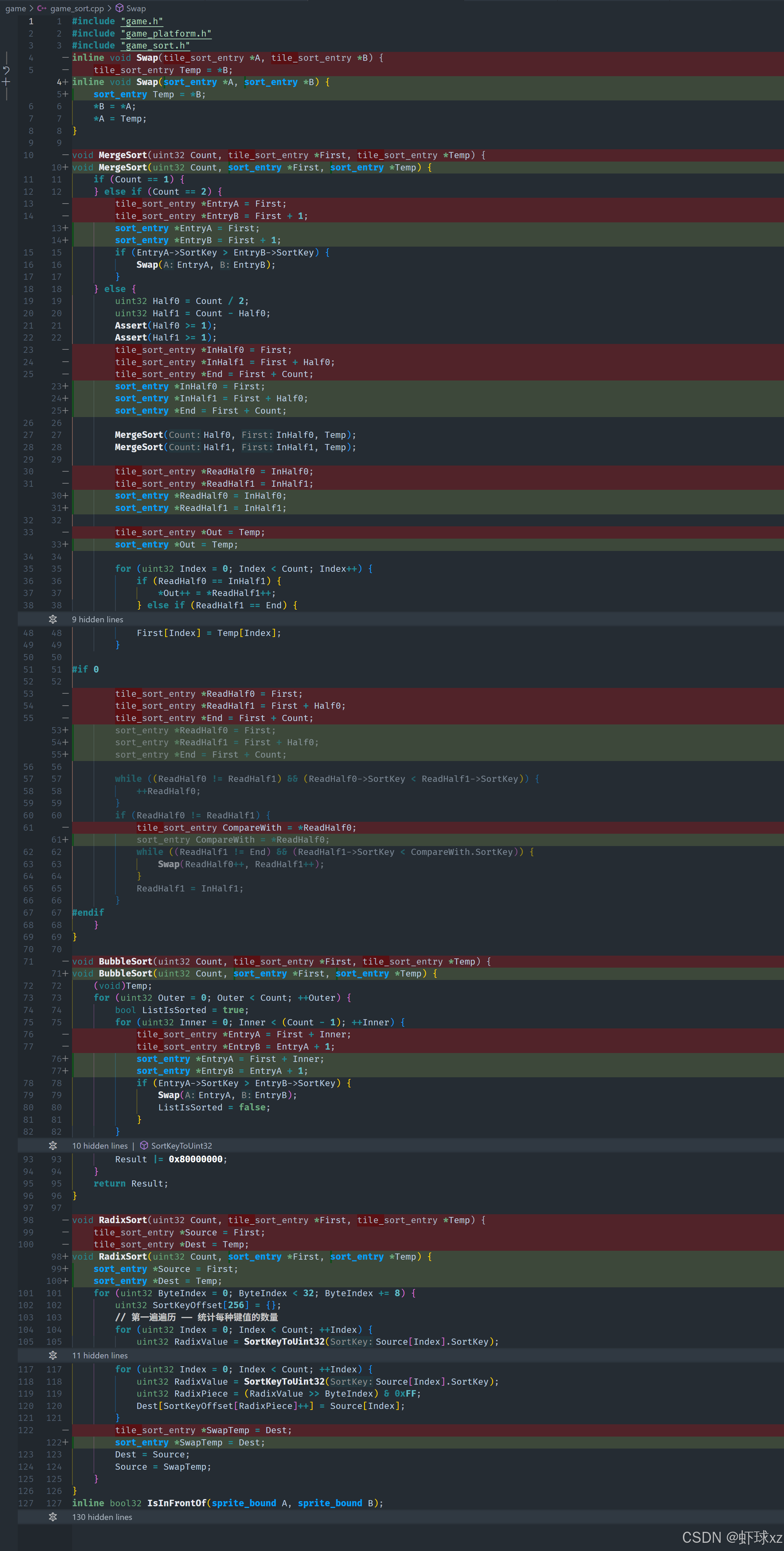Reveal the '11 hidden lines' text label
Viewport: 784px width, 1551px height.
(100, 1355)
